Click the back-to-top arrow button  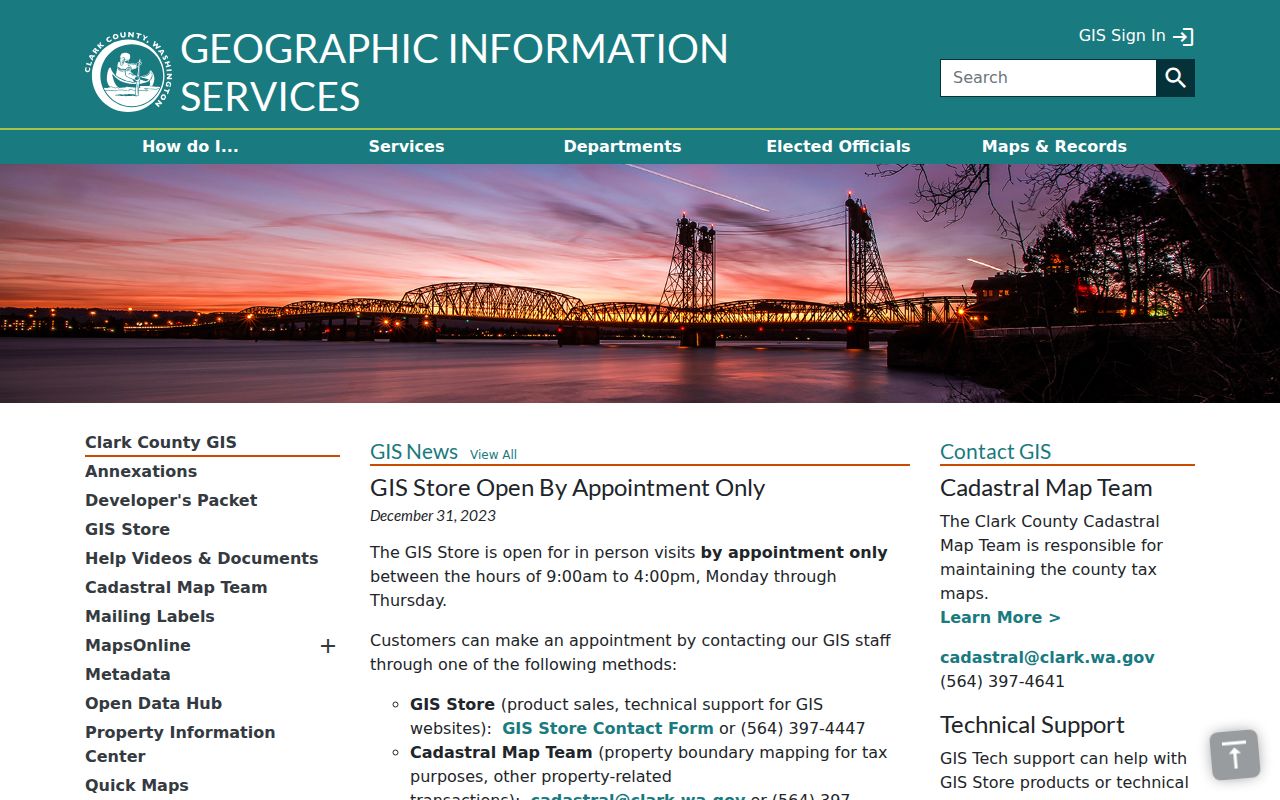click(1235, 755)
